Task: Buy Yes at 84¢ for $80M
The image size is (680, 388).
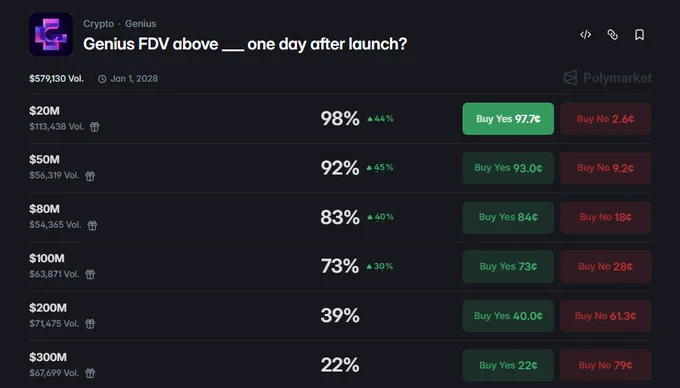Action: pyautogui.click(x=508, y=217)
